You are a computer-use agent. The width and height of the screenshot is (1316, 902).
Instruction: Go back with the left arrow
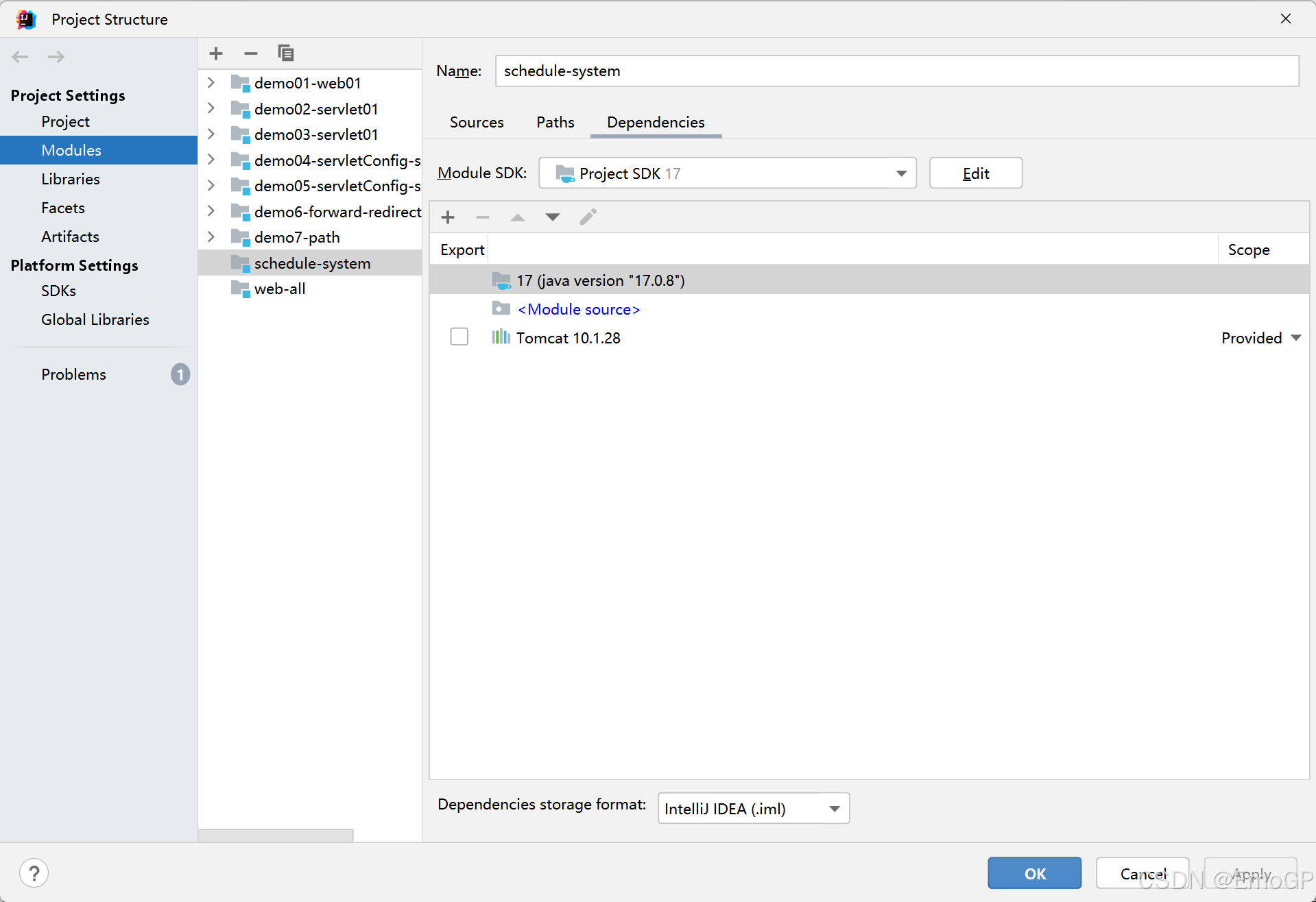(21, 57)
